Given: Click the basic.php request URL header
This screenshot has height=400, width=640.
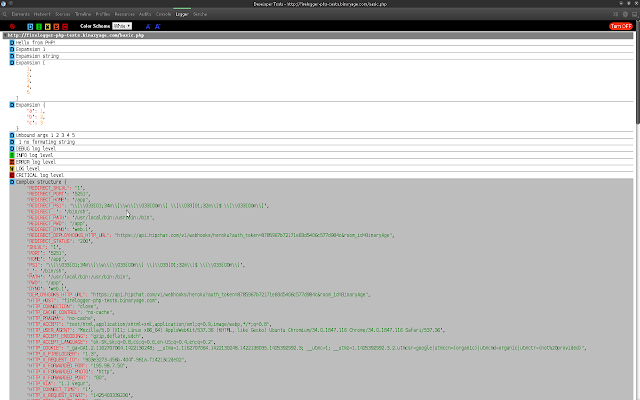Looking at the screenshot, I should (76, 36).
